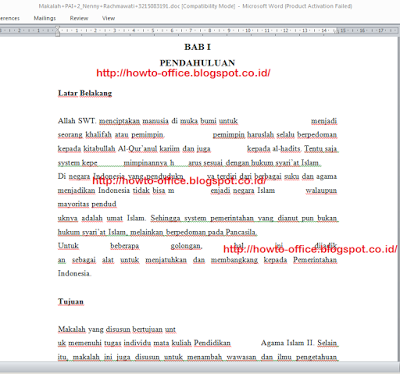Click the document title in the title bar

click(x=195, y=6)
